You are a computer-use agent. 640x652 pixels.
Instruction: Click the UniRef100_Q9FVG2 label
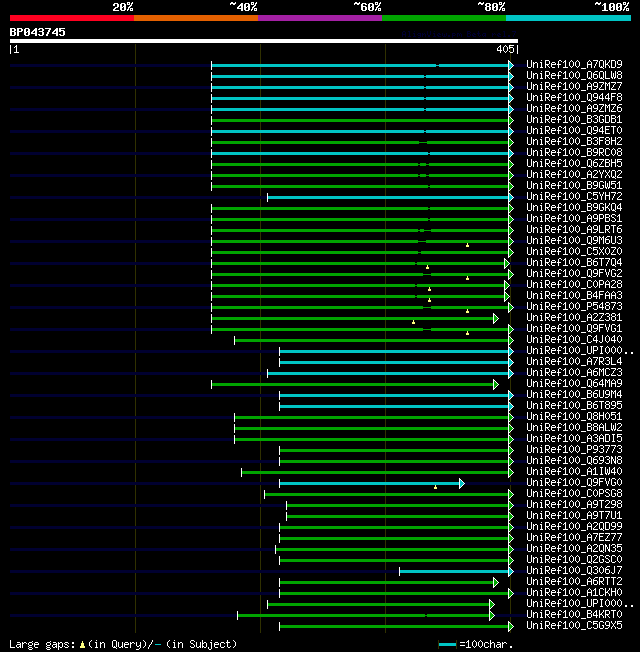(x=574, y=274)
